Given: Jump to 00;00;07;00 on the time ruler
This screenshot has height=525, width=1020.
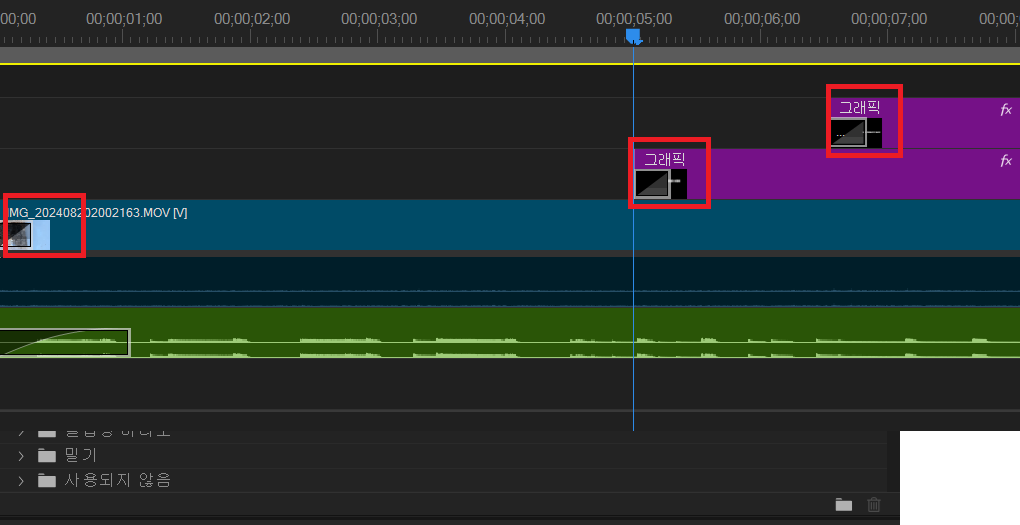Looking at the screenshot, I should pyautogui.click(x=889, y=19).
